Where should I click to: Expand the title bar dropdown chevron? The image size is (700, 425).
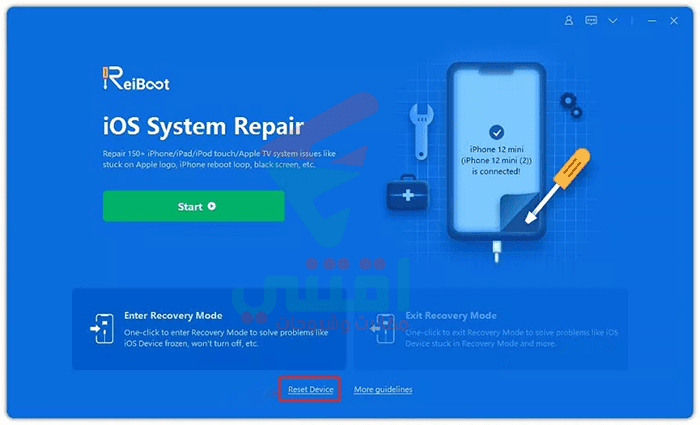(x=613, y=21)
